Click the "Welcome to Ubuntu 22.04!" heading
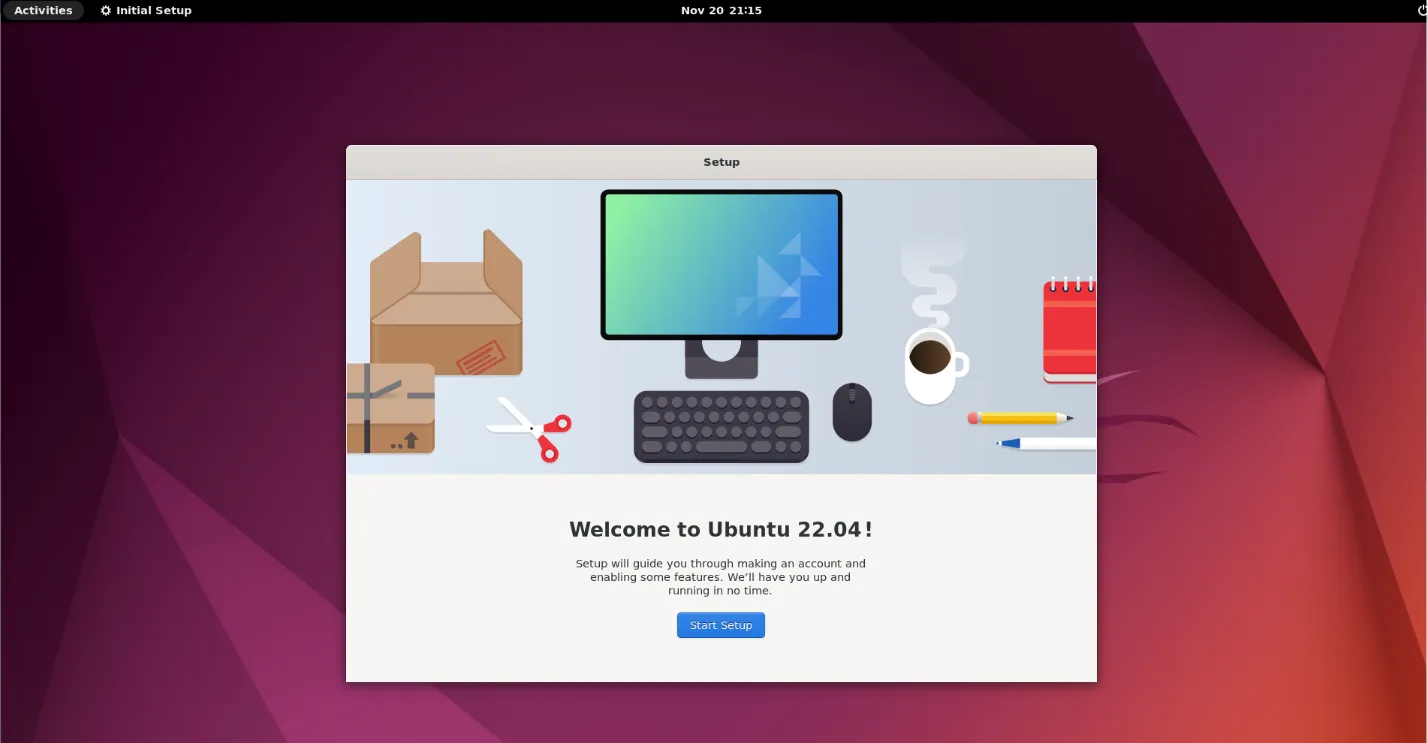The width and height of the screenshot is (1428, 743). 721,529
